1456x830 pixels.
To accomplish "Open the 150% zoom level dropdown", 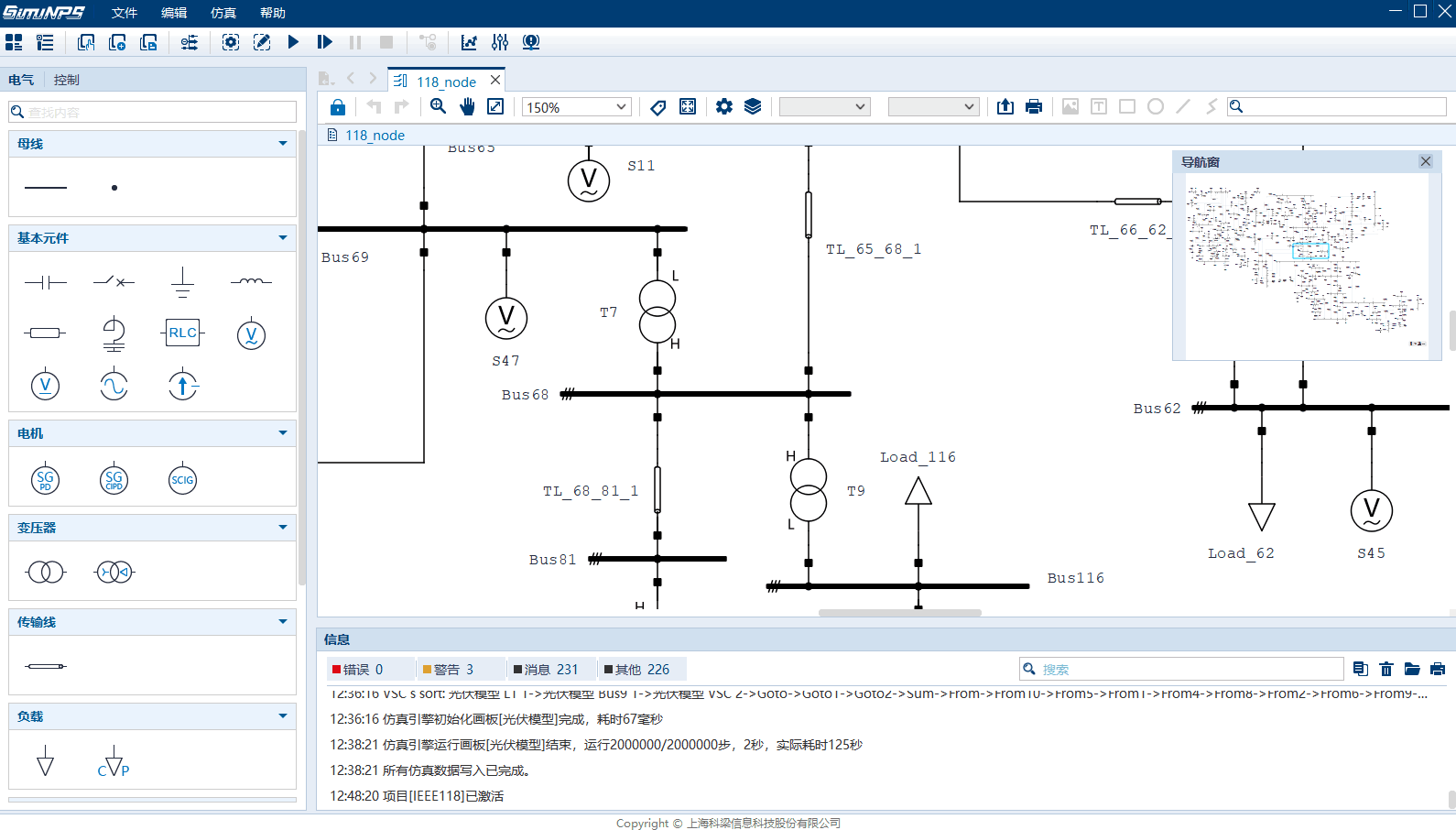I will tap(576, 107).
